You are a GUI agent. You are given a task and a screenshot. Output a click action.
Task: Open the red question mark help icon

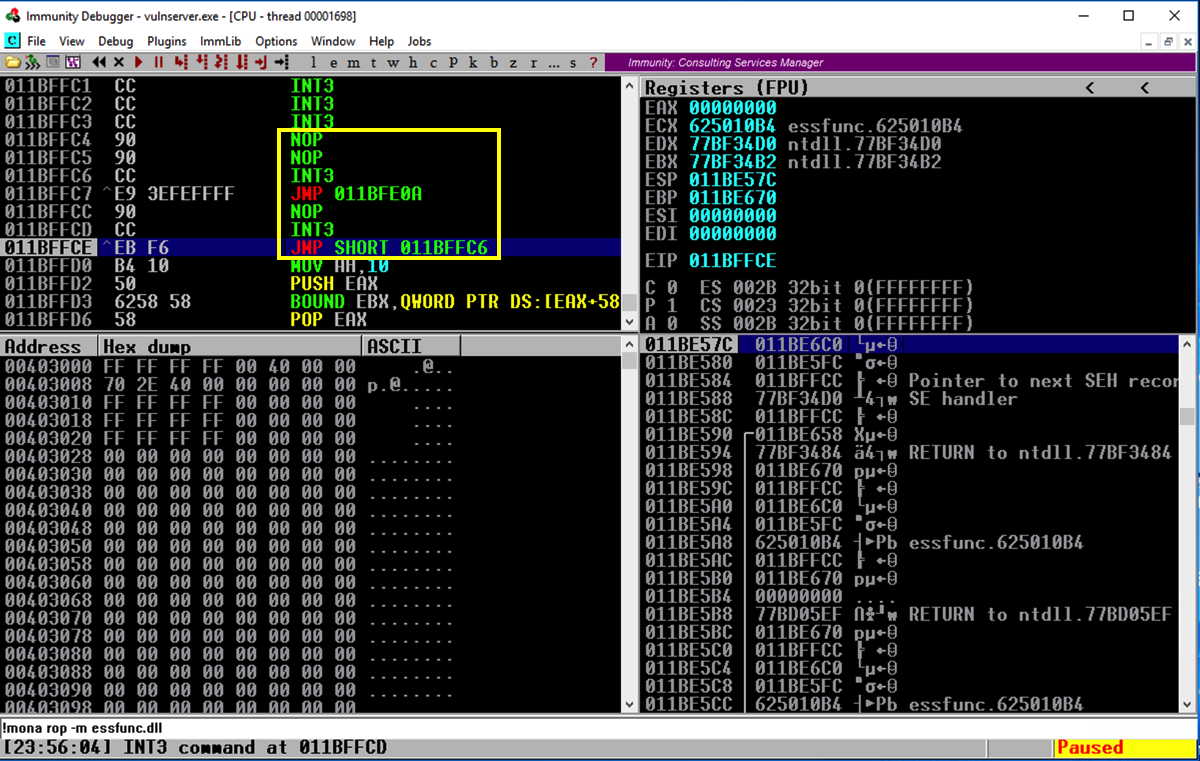593,62
